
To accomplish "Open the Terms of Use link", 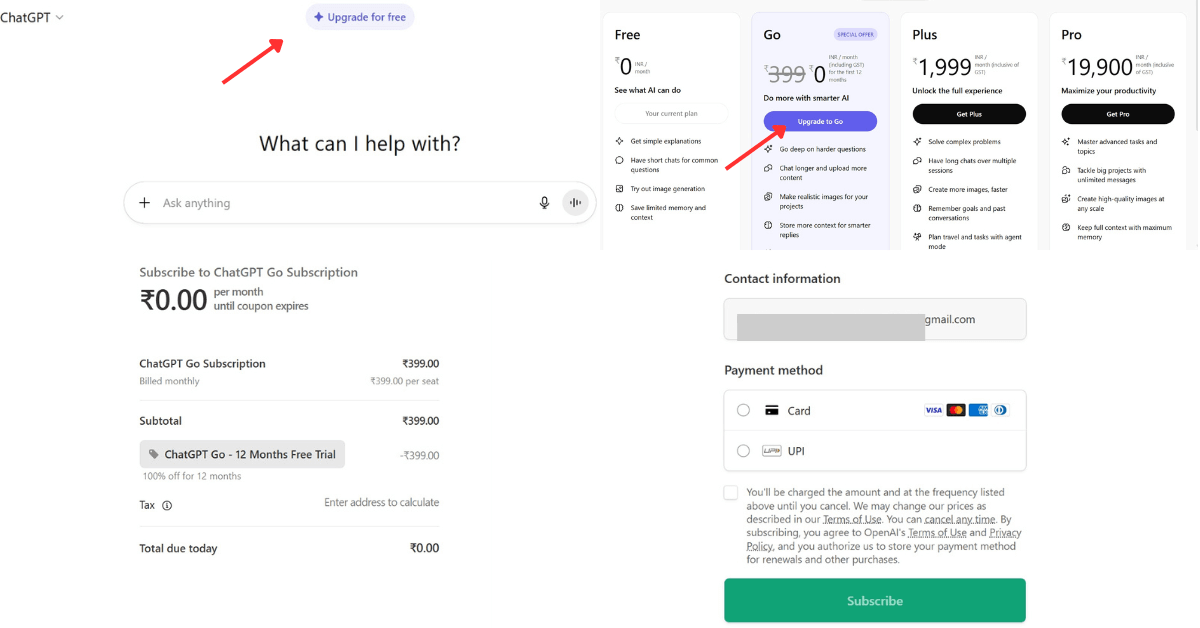I will coord(852,518).
